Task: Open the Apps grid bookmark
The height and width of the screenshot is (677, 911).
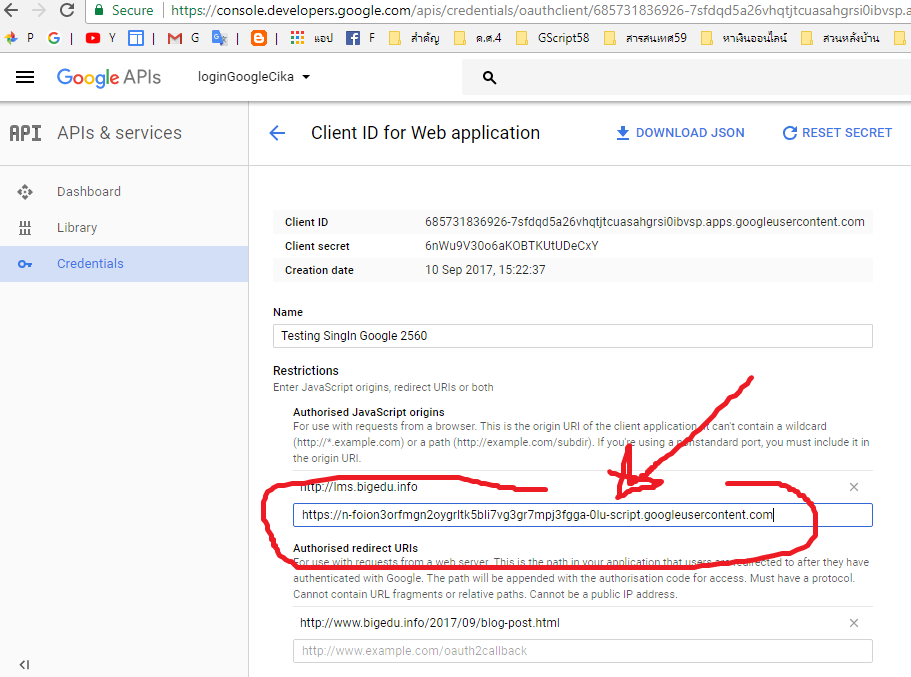Action: pyautogui.click(x=297, y=38)
